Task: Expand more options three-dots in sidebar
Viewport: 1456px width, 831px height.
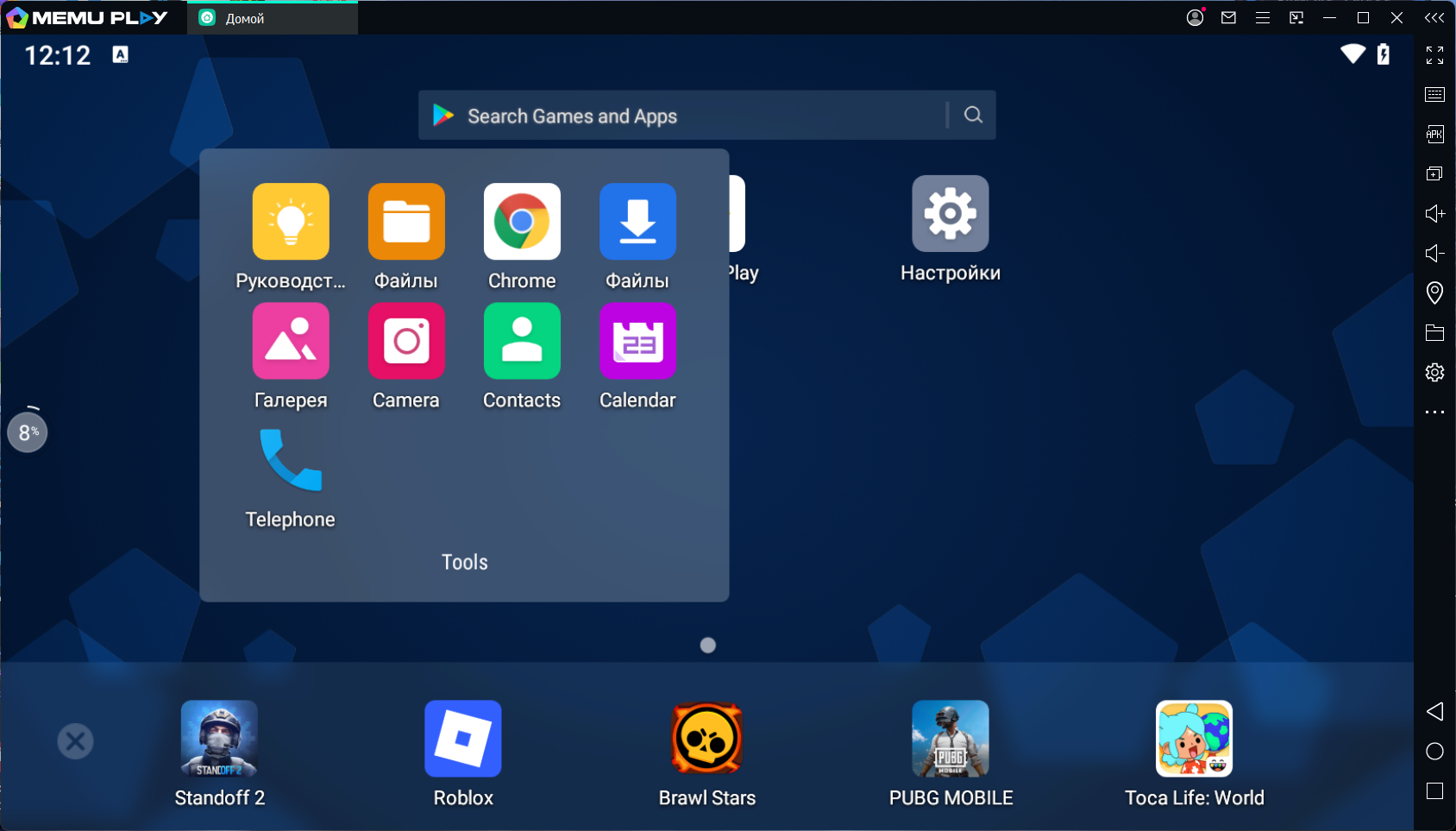Action: tap(1434, 412)
